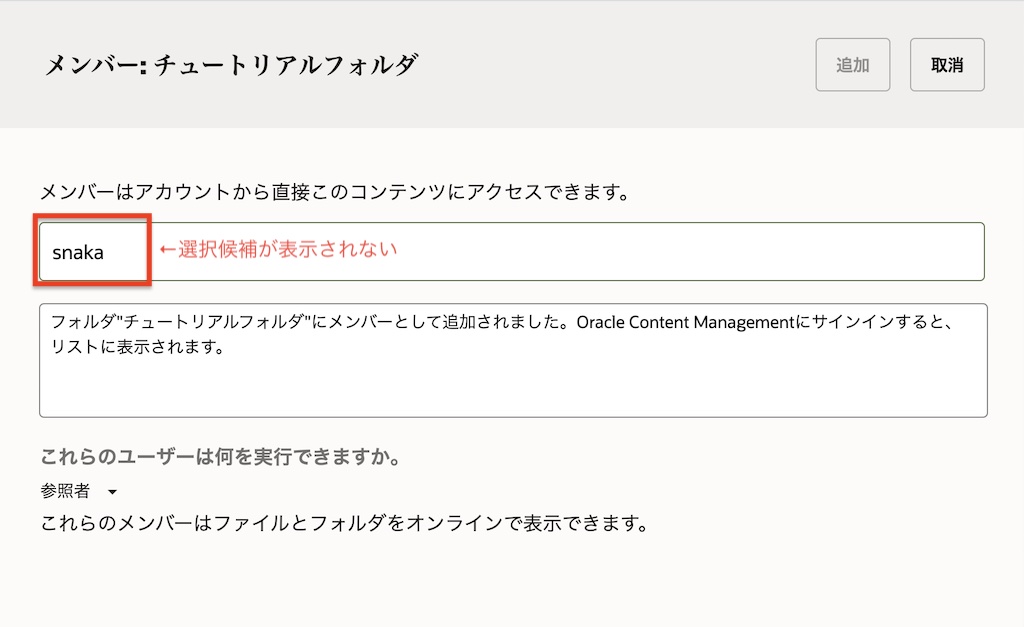Screen dimensions: 1024x627
Task: Expand the arrow next to 参照者
Action: [x=112, y=492]
